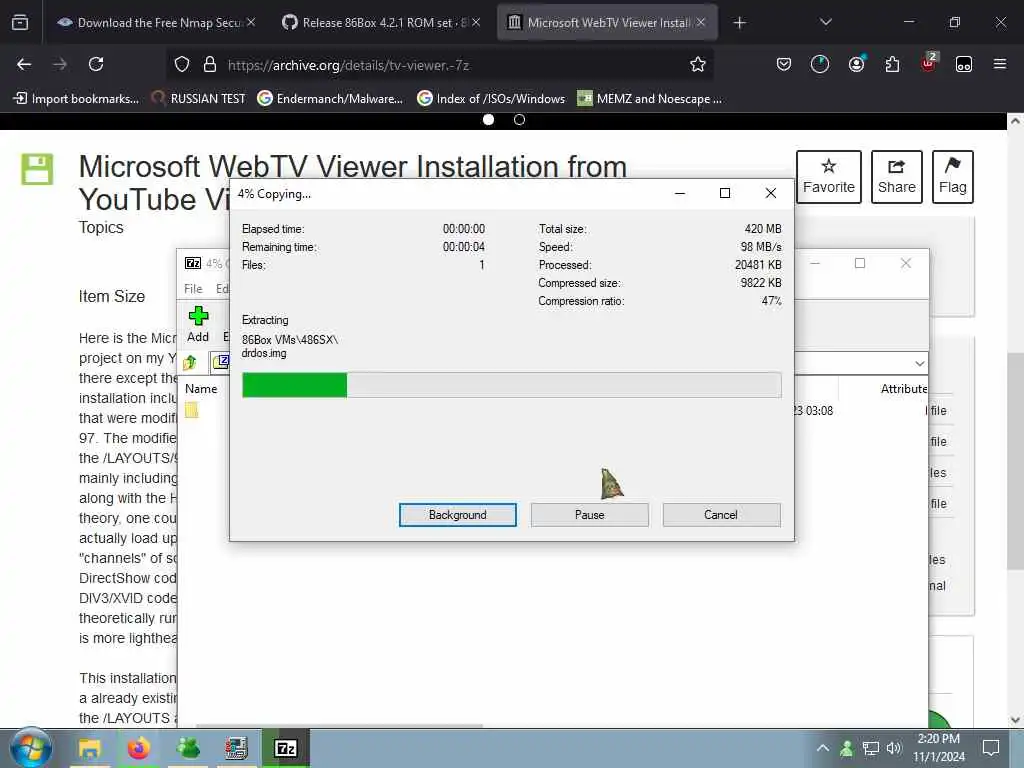
Task: Open the RUSSIAN TEST bookmark
Action: coord(198,99)
